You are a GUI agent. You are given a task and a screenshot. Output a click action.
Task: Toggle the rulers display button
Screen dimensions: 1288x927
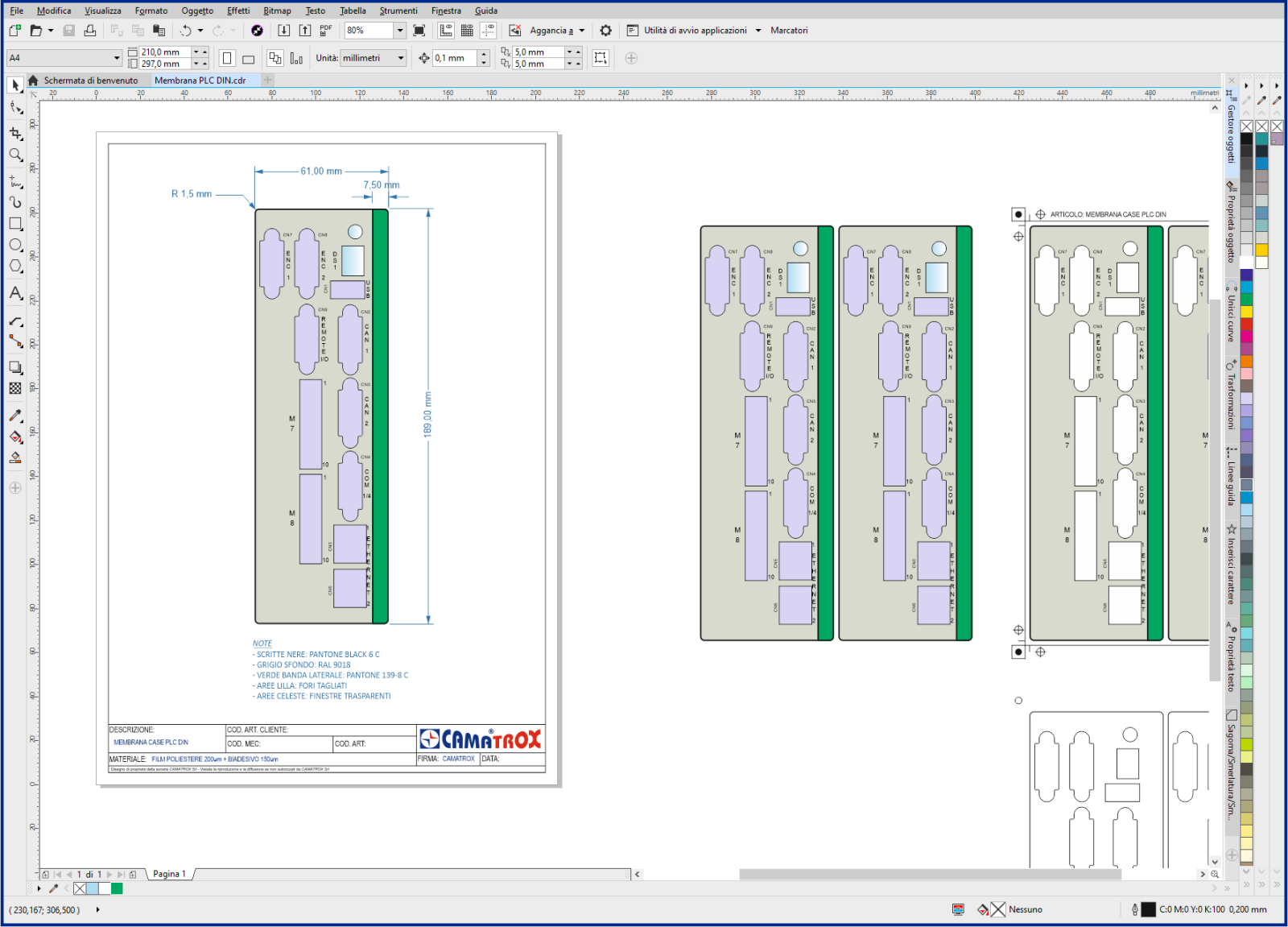coord(446,31)
